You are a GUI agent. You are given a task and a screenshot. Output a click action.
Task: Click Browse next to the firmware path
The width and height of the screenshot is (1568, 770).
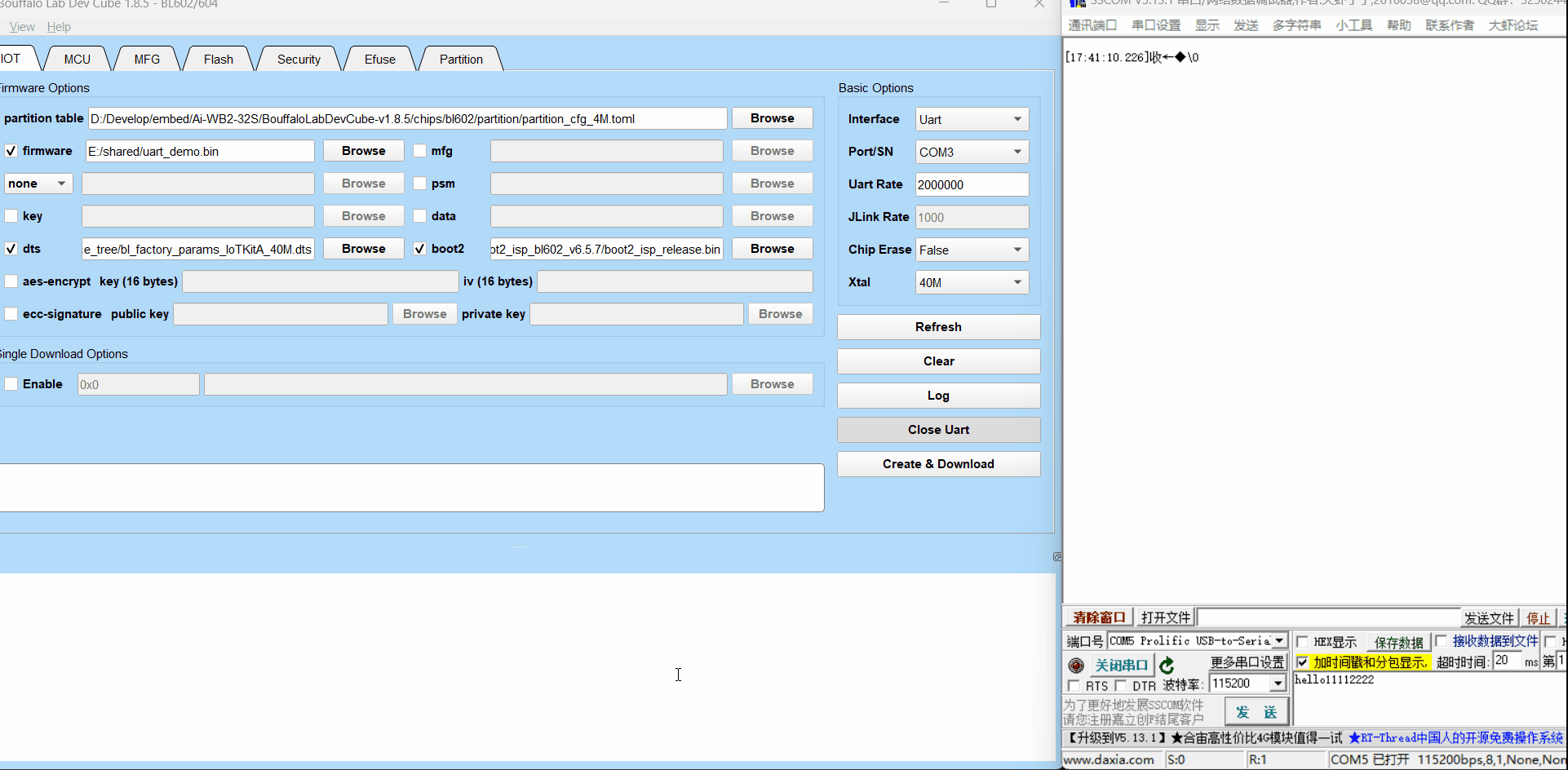364,151
